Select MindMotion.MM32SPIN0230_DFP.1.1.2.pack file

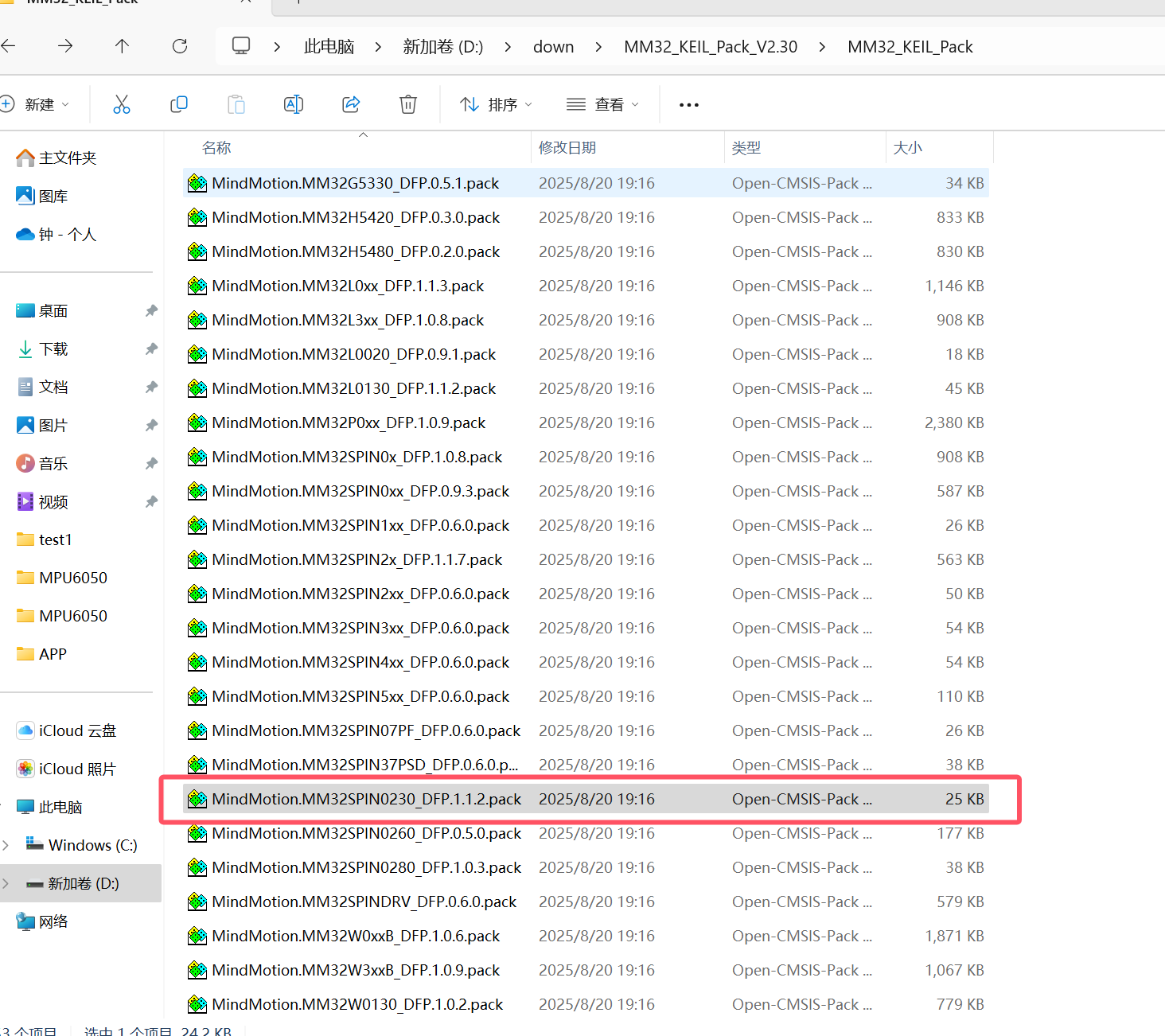(366, 799)
